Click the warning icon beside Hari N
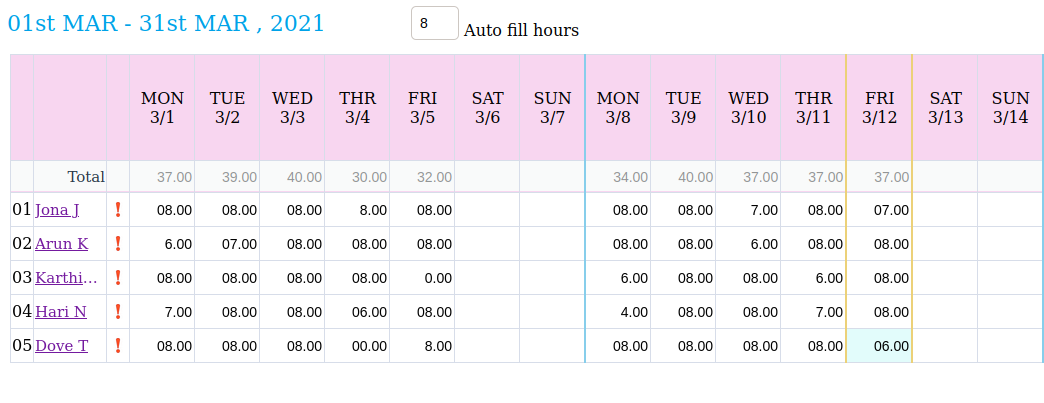 (x=118, y=312)
